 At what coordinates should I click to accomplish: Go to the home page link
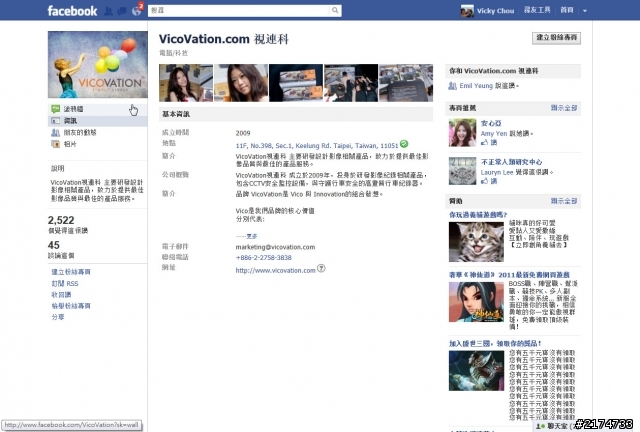(x=567, y=10)
